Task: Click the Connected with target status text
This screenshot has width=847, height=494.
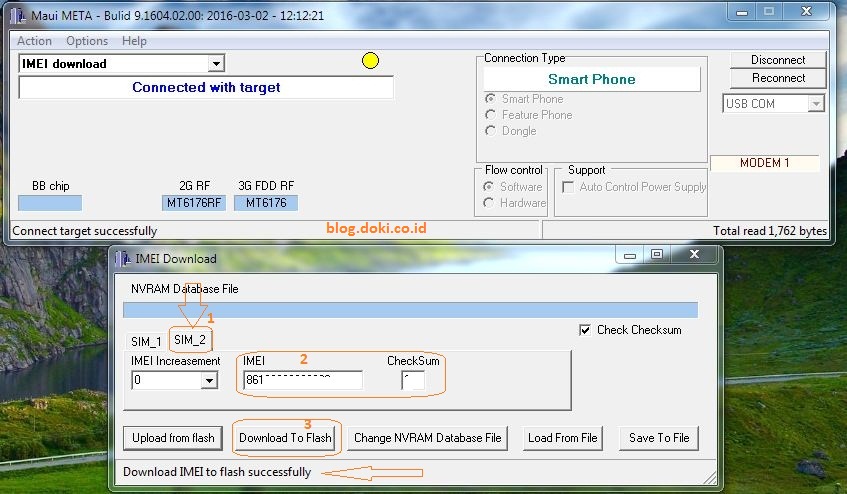Action: tap(206, 87)
